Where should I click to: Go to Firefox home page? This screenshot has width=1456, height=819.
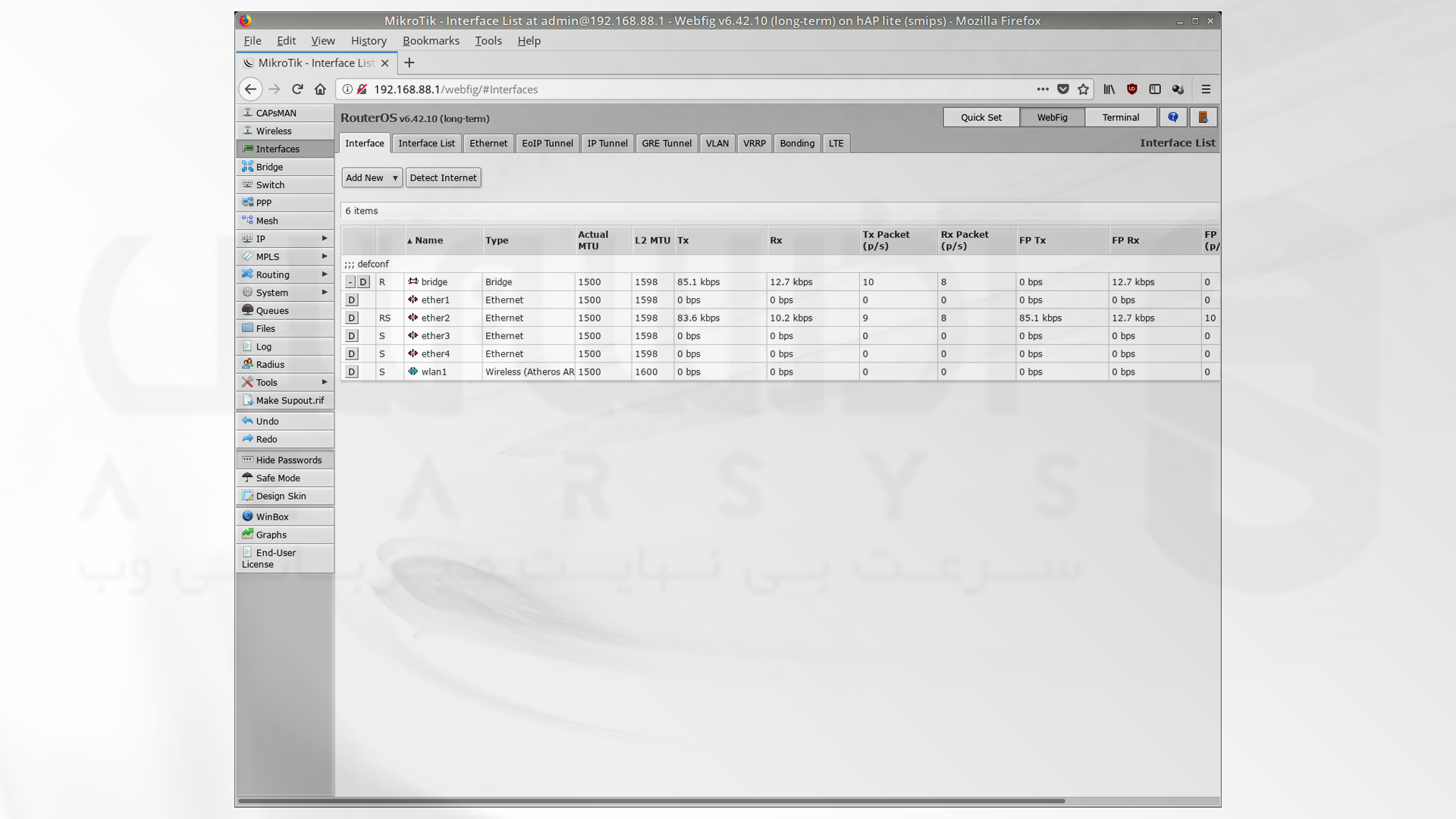[320, 89]
